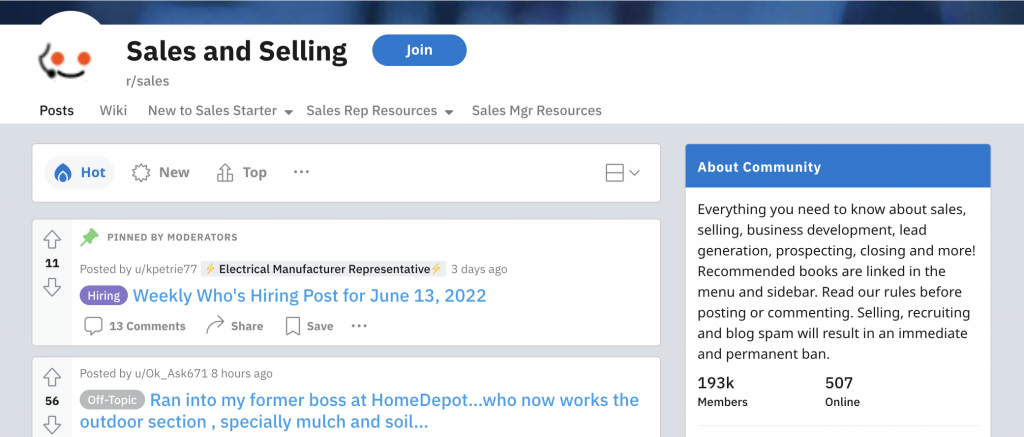Downvote the Weekly Who's Hiring post

pos(52,288)
